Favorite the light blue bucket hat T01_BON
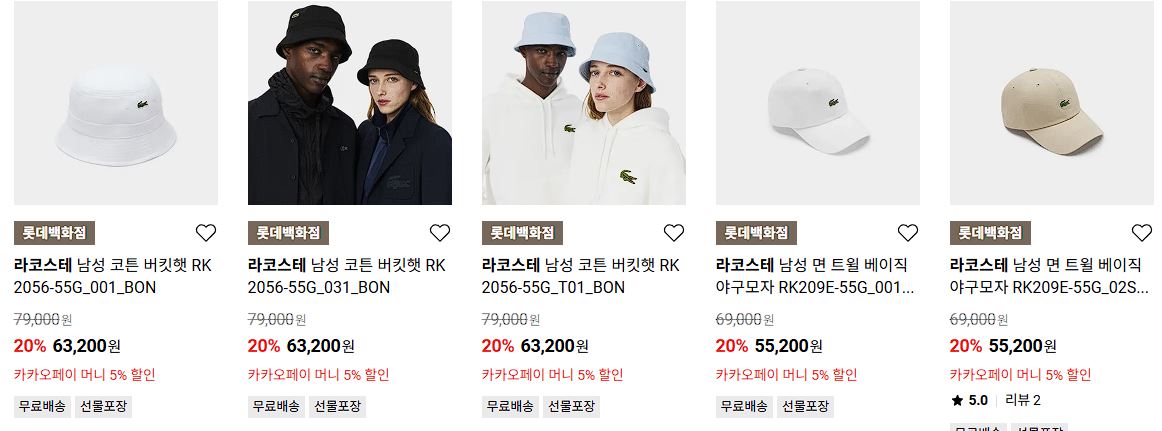The width and height of the screenshot is (1162, 431). click(x=674, y=233)
